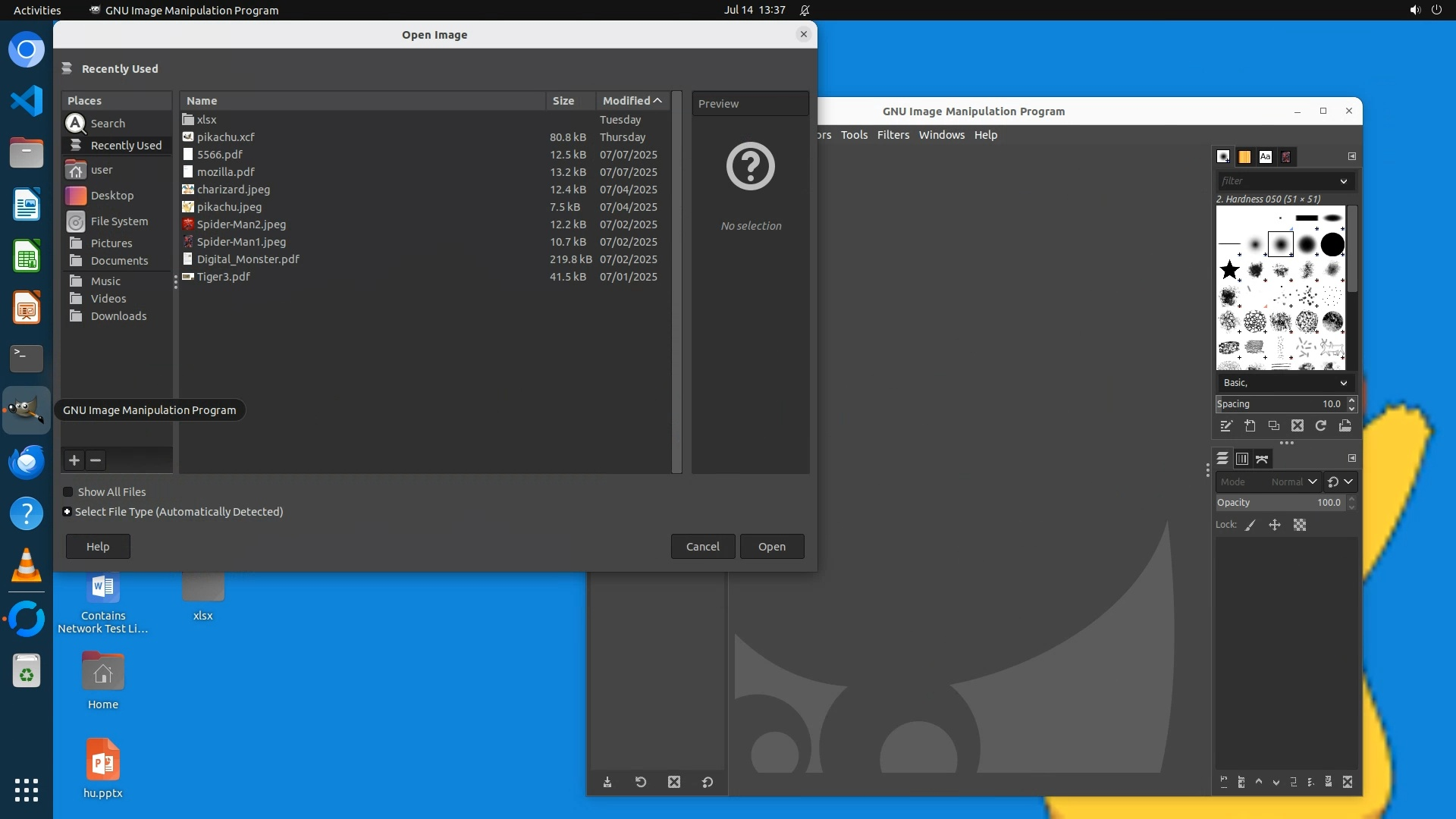
Task: Click the Open button
Action: click(x=771, y=547)
